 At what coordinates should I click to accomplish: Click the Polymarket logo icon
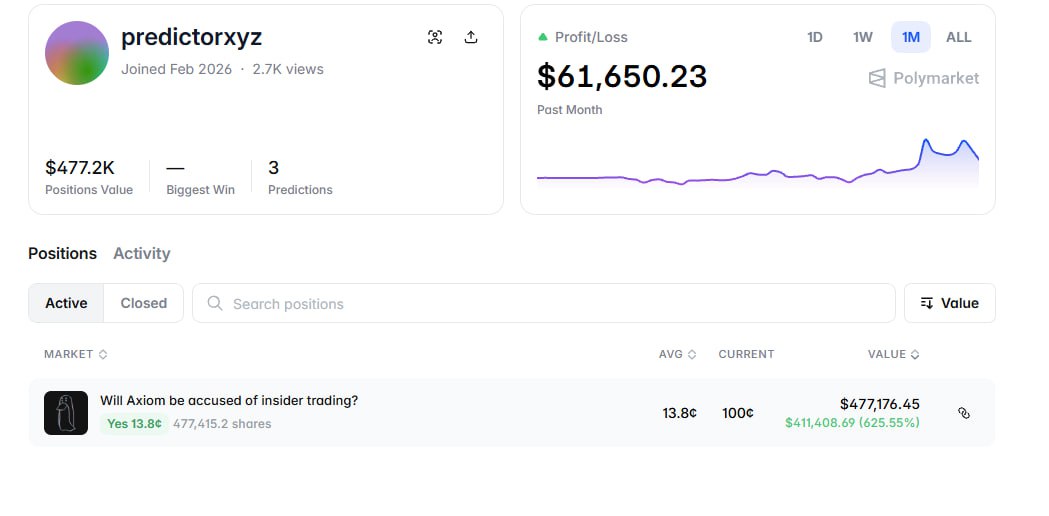(x=877, y=78)
